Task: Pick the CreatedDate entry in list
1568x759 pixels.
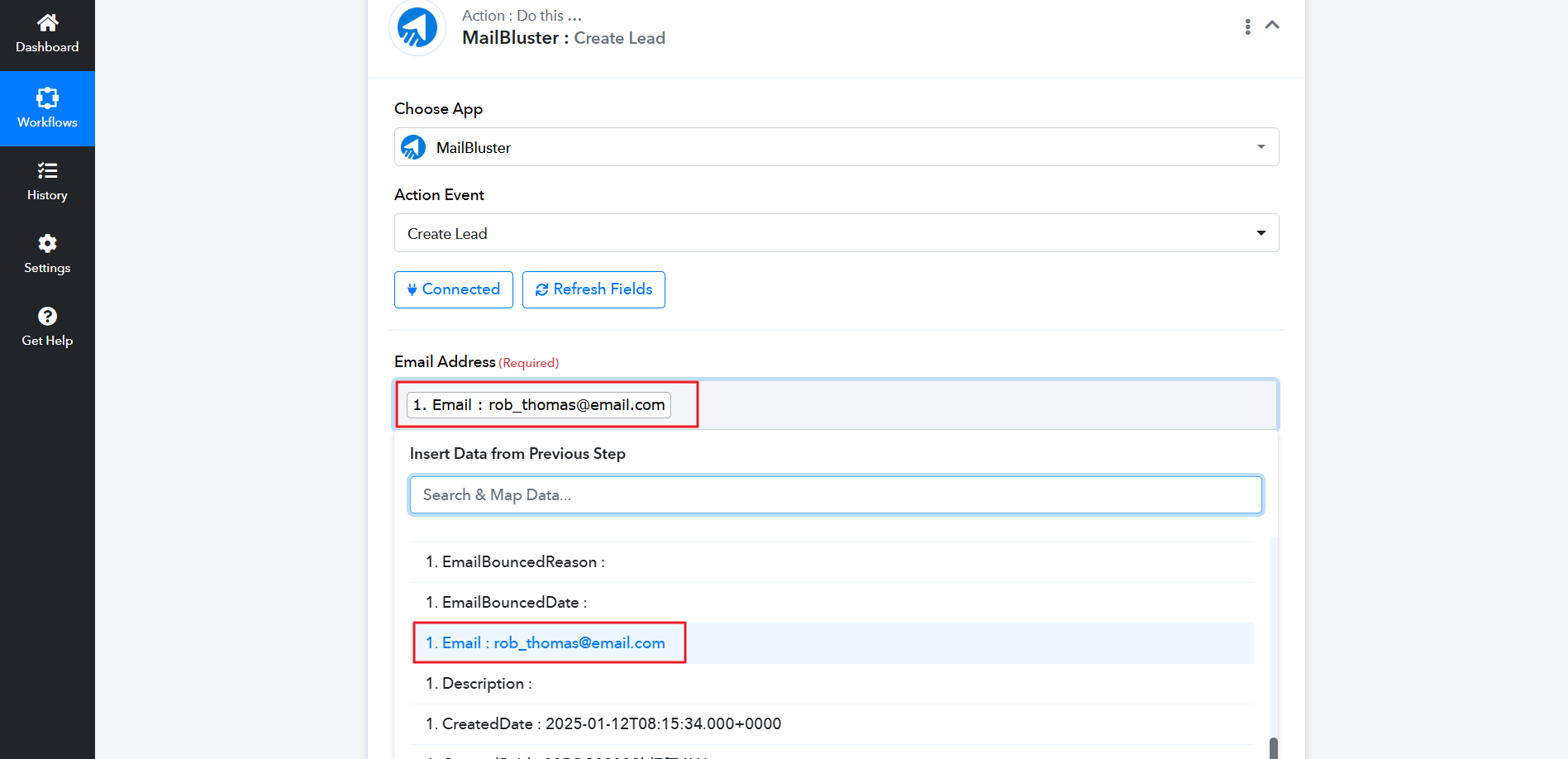Action: (x=603, y=724)
